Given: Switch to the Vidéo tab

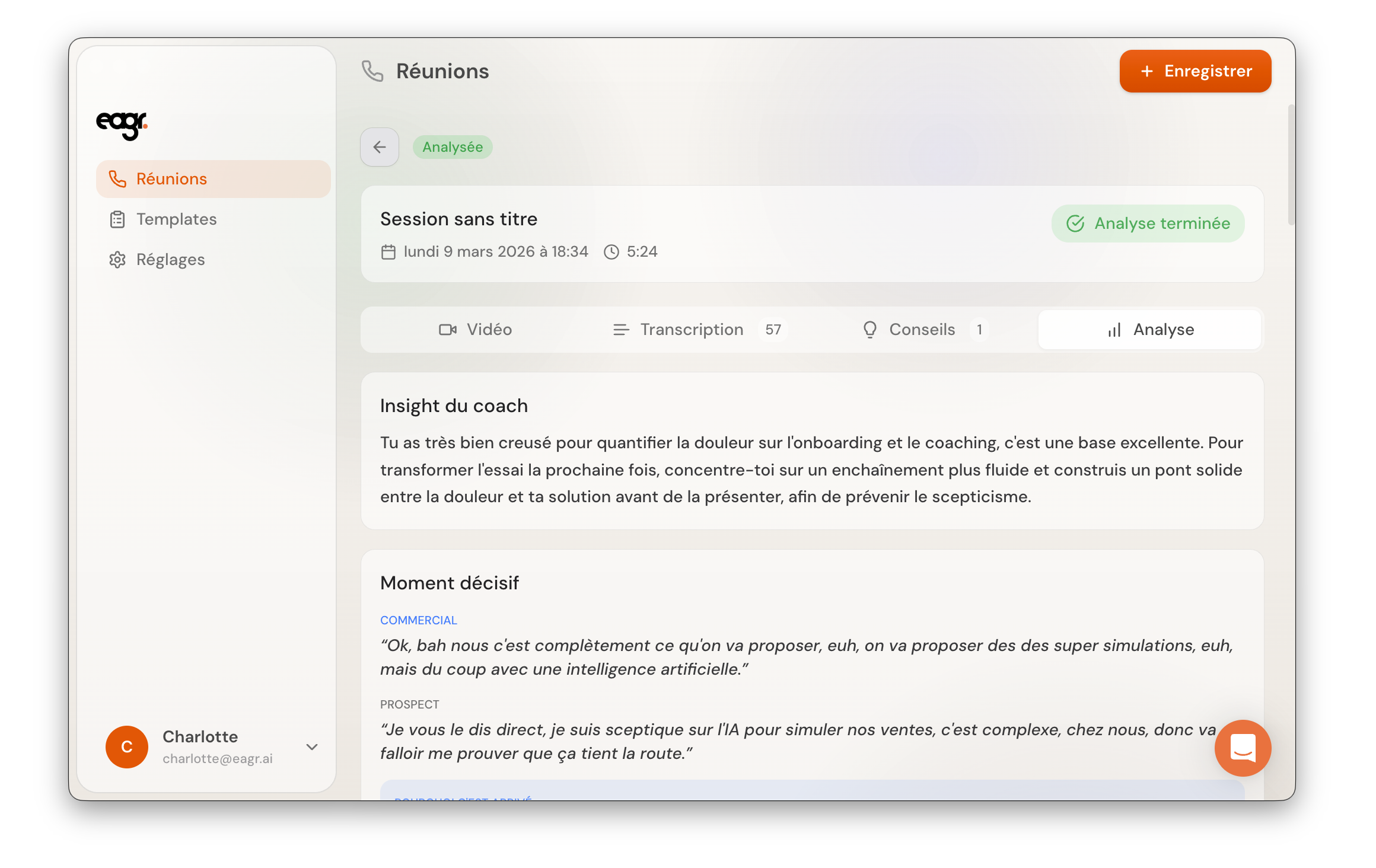Looking at the screenshot, I should pyautogui.click(x=476, y=330).
